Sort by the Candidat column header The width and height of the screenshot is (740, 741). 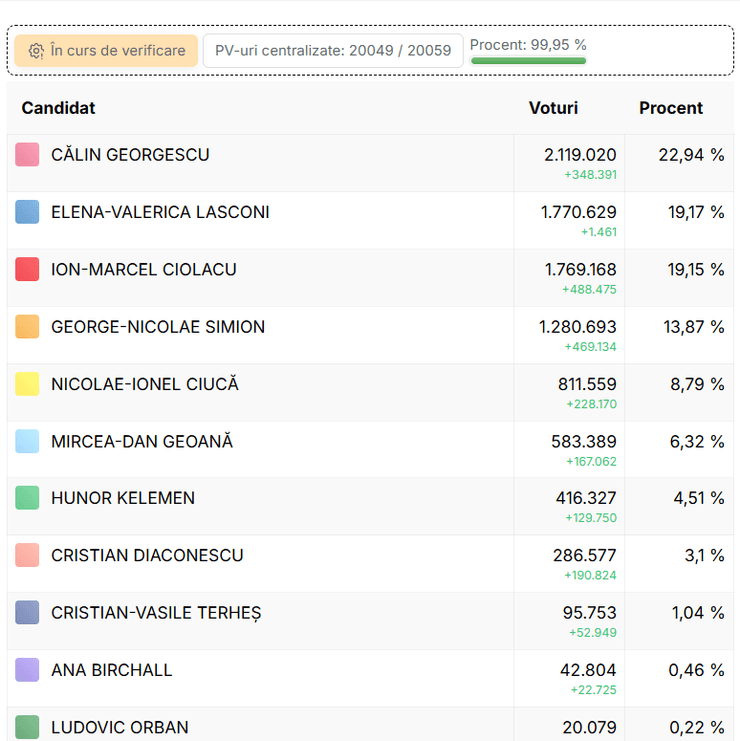59,108
